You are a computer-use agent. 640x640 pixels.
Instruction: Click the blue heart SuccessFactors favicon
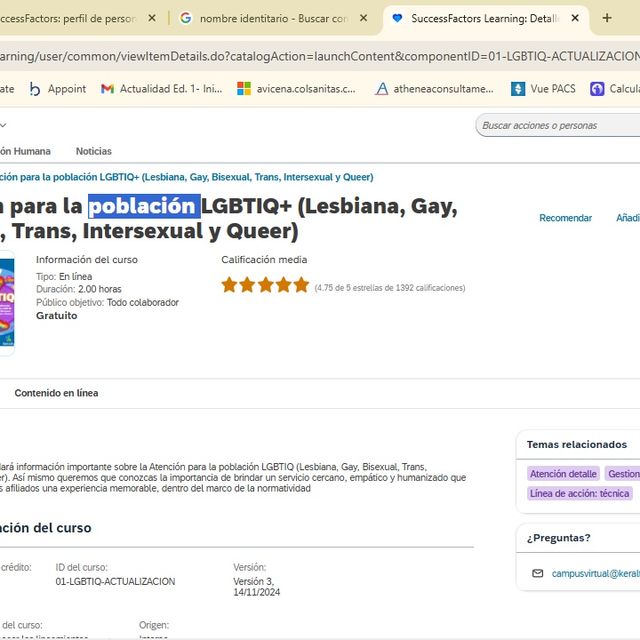click(x=397, y=18)
